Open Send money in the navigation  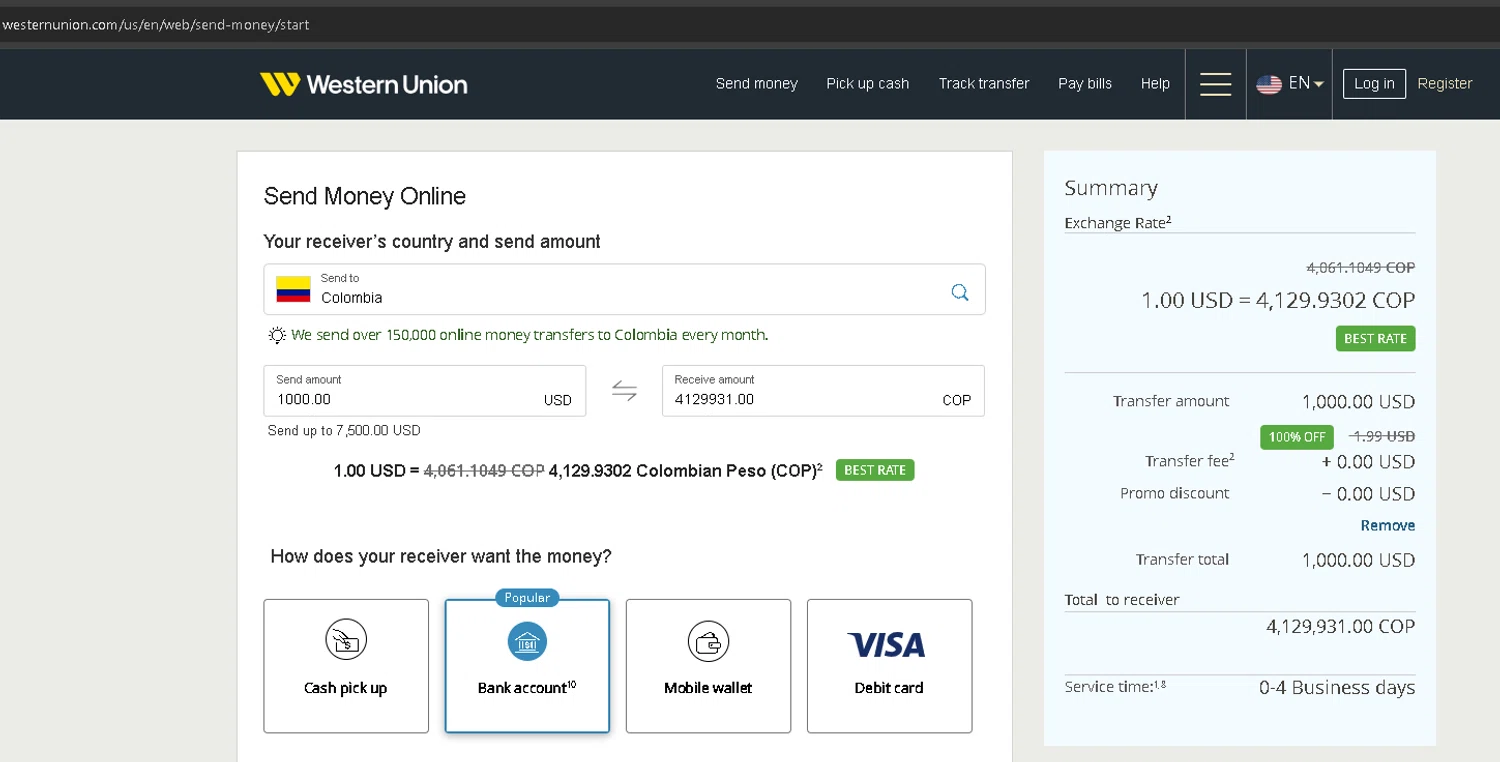pyautogui.click(x=756, y=84)
